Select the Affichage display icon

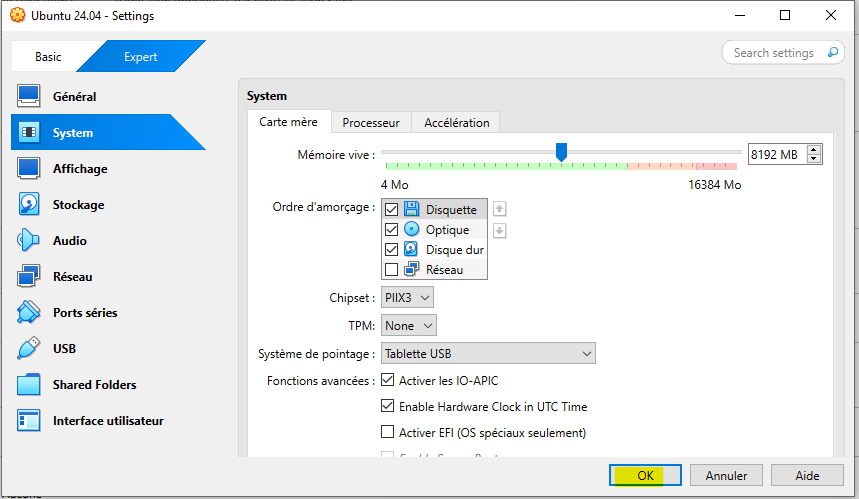29,169
